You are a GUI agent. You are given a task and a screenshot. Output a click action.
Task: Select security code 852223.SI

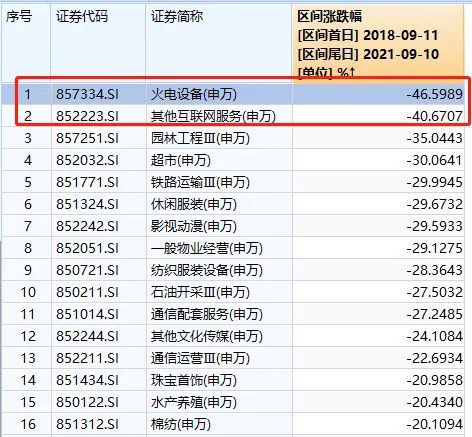(x=87, y=116)
